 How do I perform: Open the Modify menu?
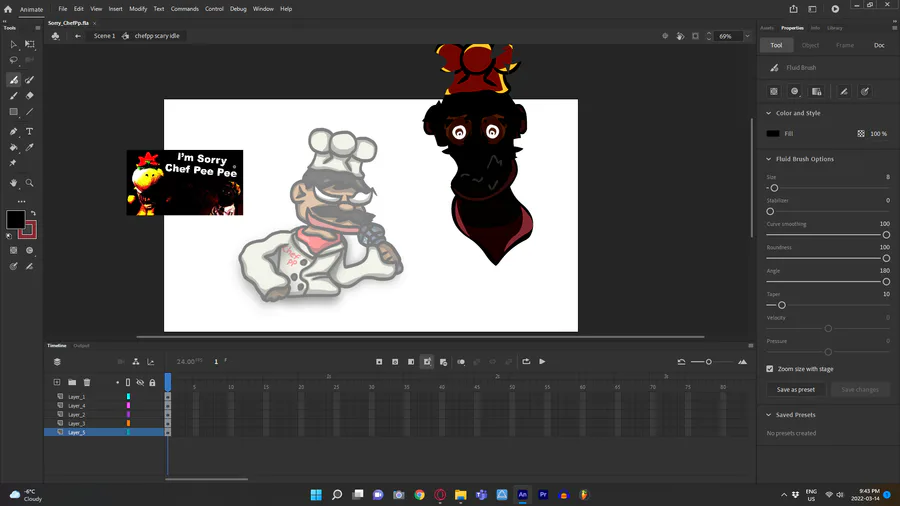138,9
